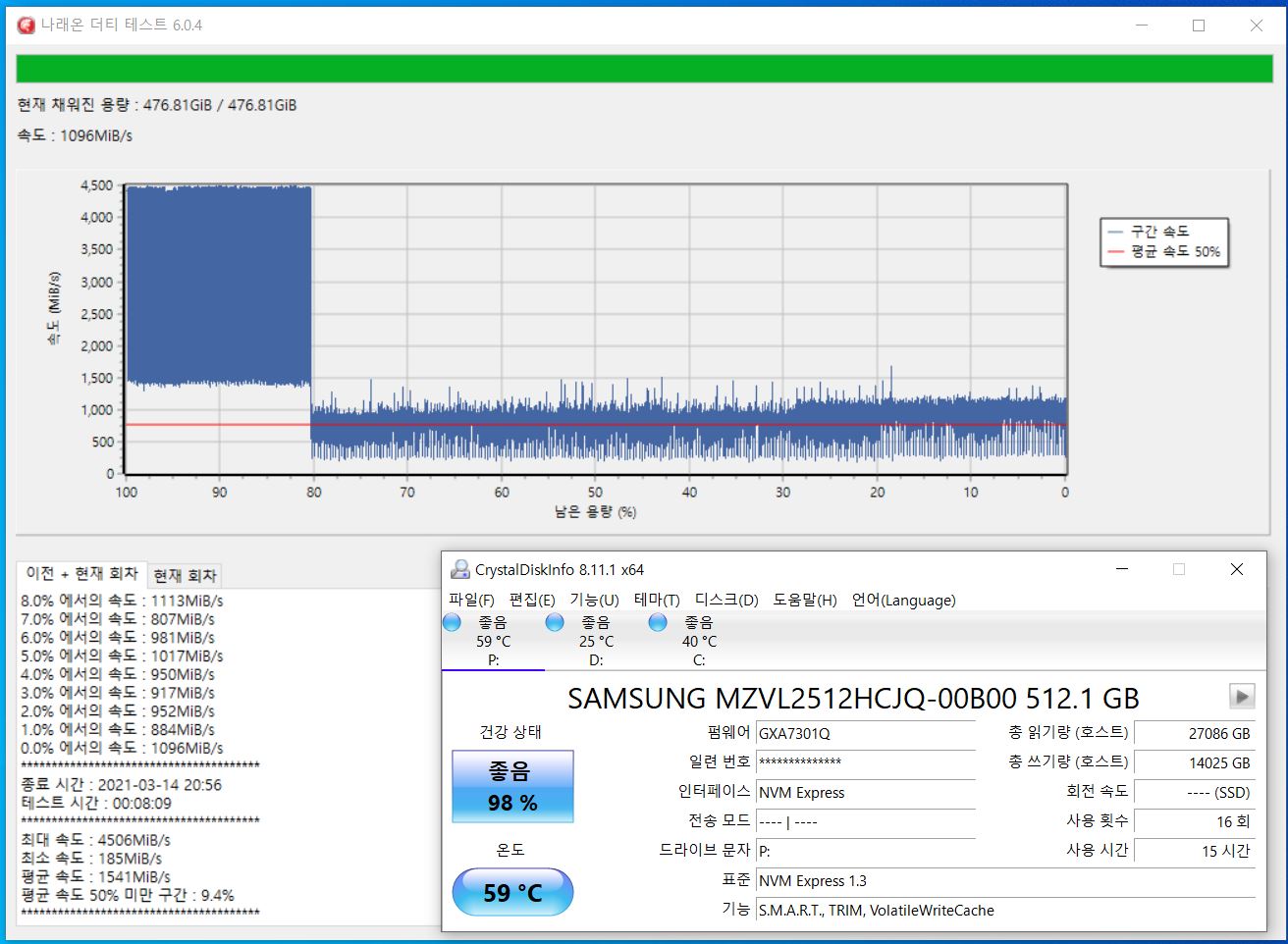Click the green fill progress bar
This screenshot has height=944, width=1288.
coord(644,69)
